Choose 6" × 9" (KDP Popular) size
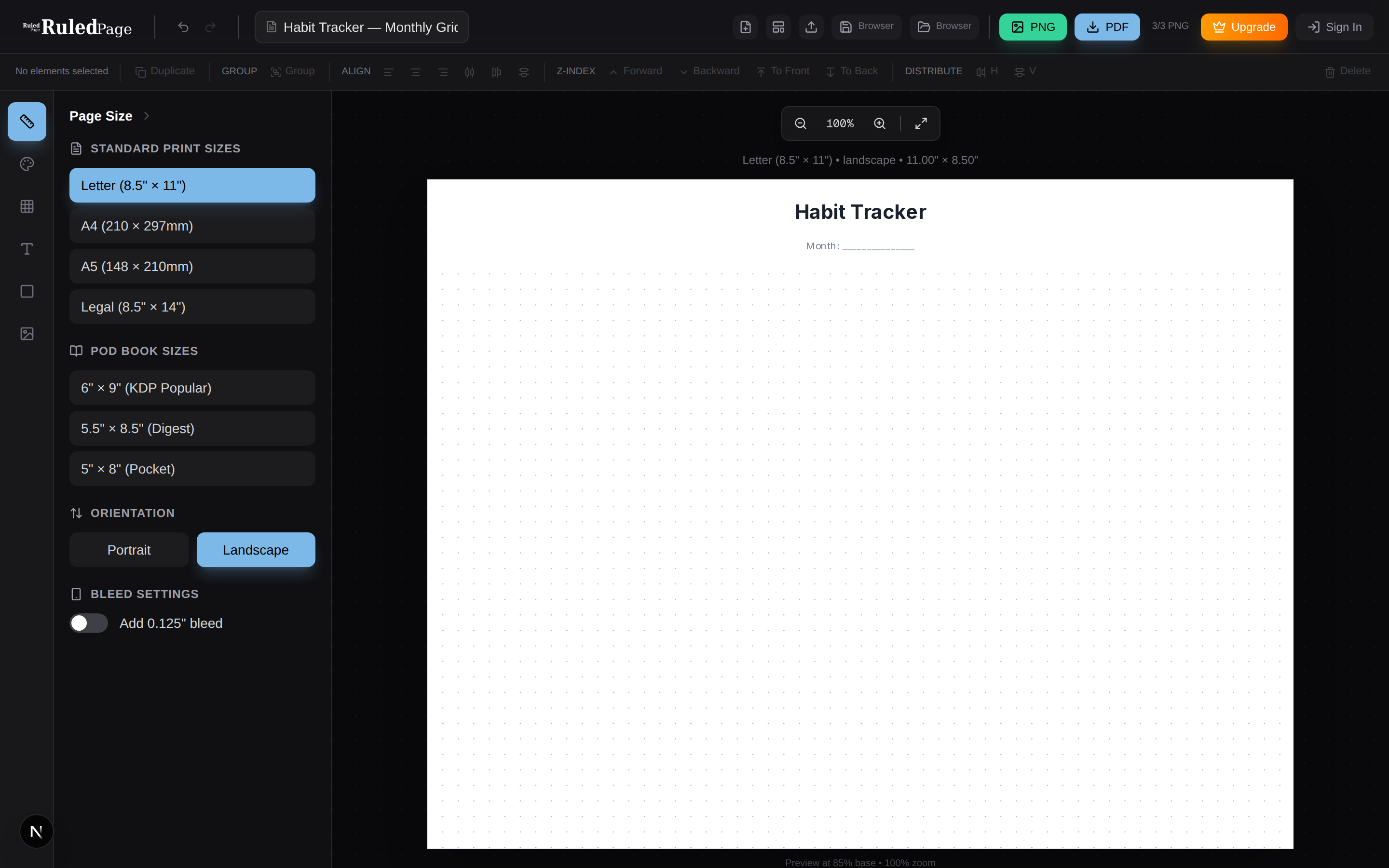The height and width of the screenshot is (868, 1389). 192,388
